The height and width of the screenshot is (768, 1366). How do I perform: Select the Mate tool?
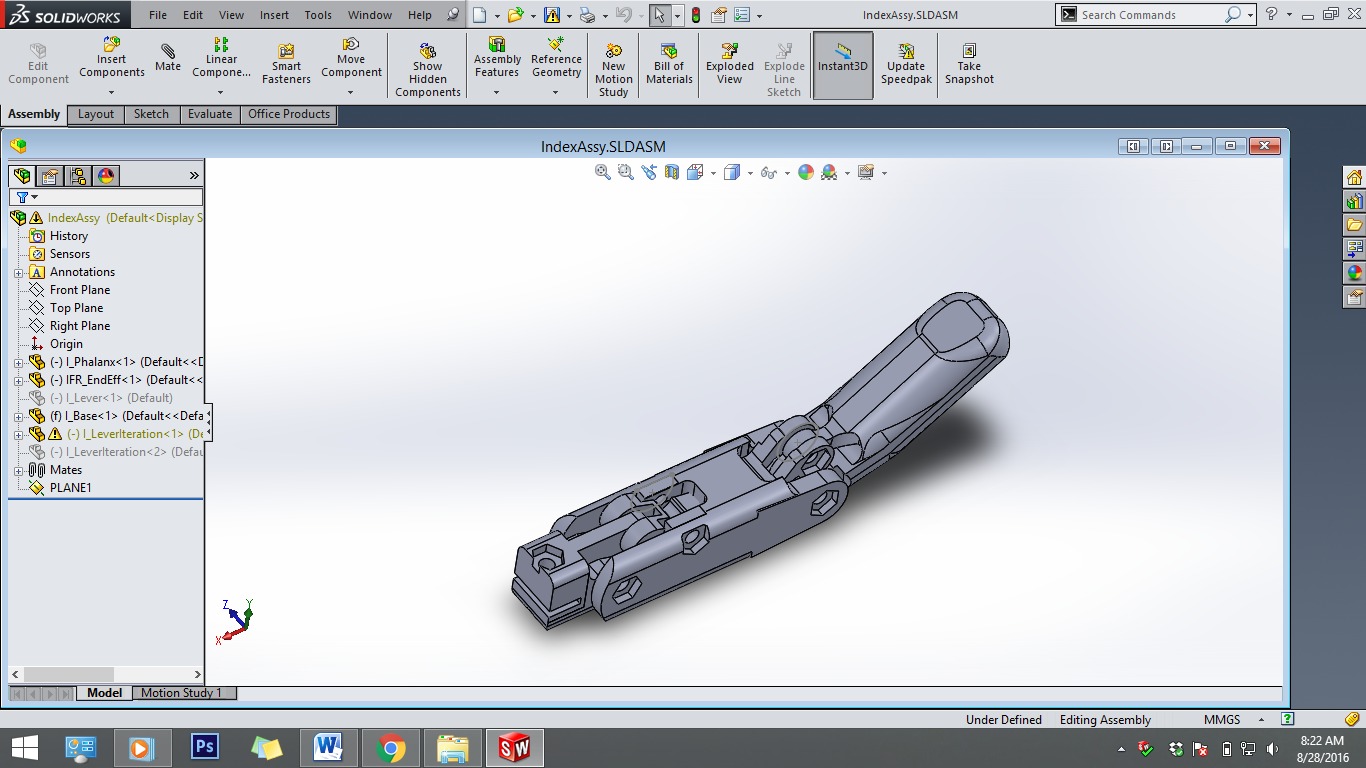coord(168,58)
